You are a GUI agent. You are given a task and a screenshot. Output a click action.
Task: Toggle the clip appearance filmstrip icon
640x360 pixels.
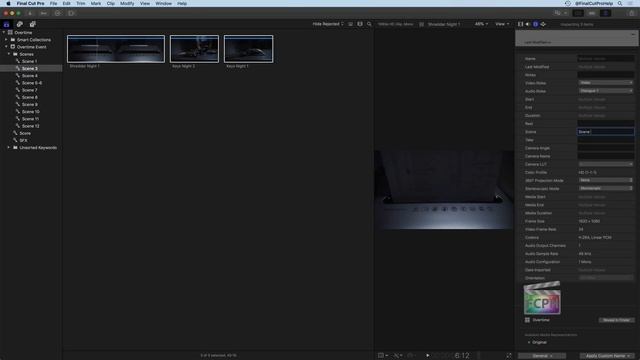[360, 24]
